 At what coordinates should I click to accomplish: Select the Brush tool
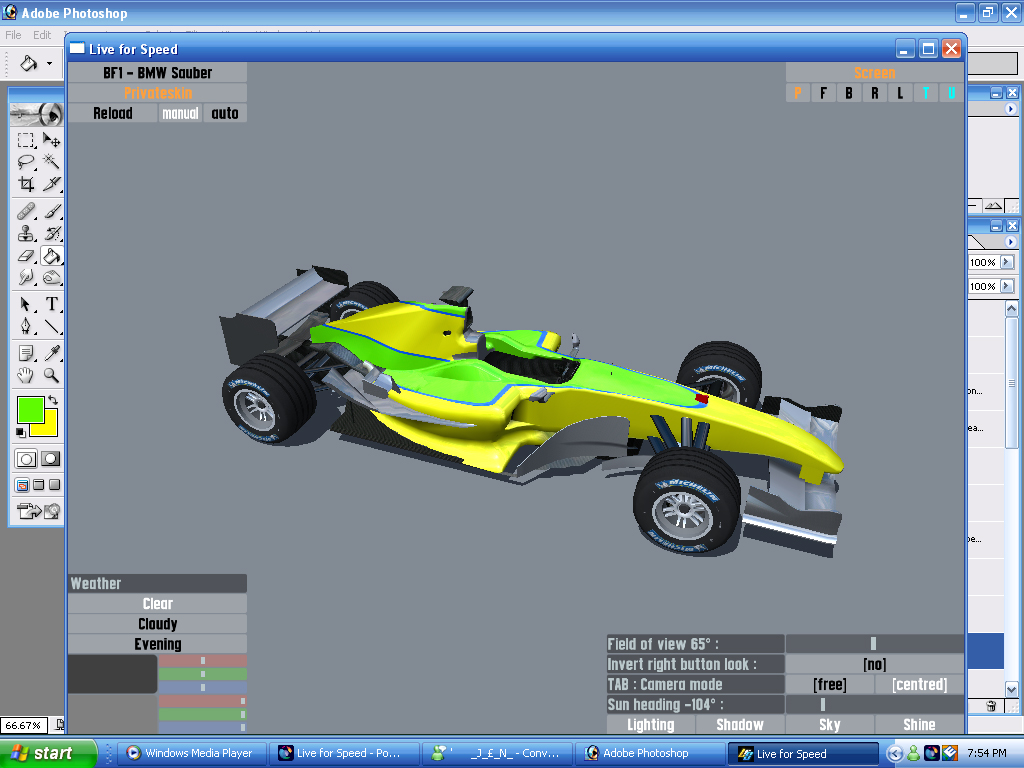51,211
